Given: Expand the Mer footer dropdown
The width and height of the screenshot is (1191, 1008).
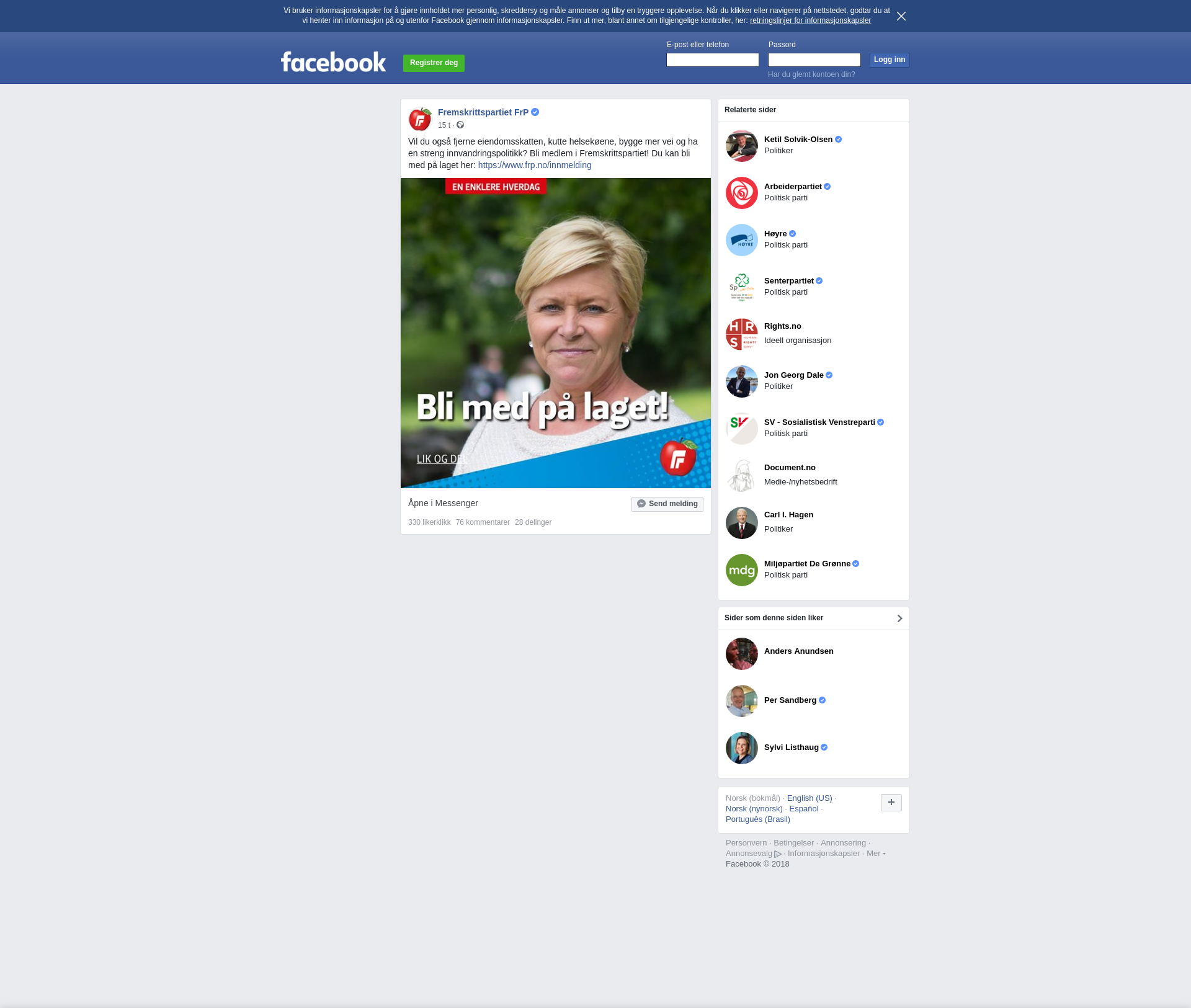Looking at the screenshot, I should [x=876, y=854].
